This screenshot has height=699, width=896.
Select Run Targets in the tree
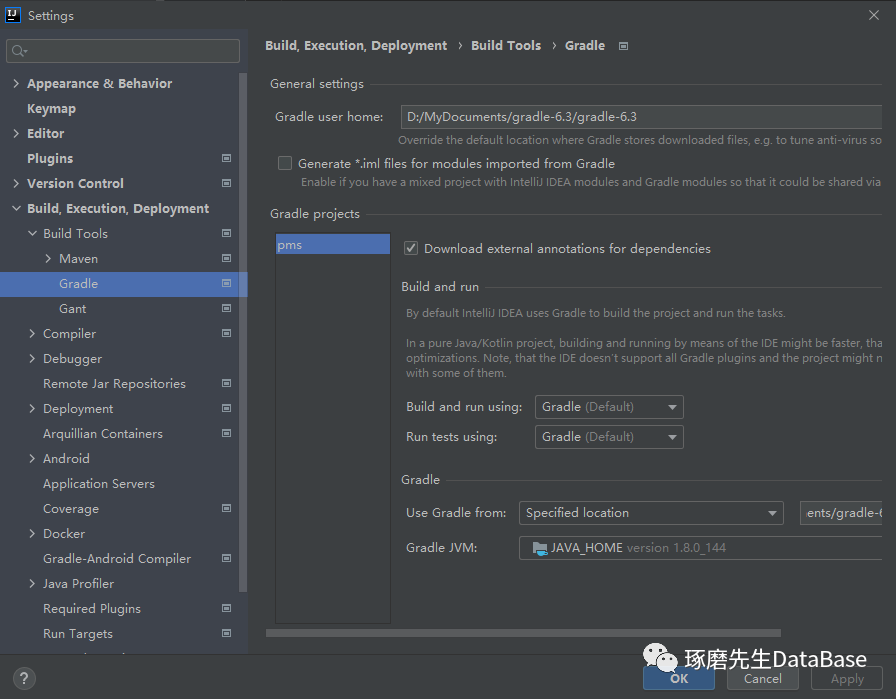(78, 634)
